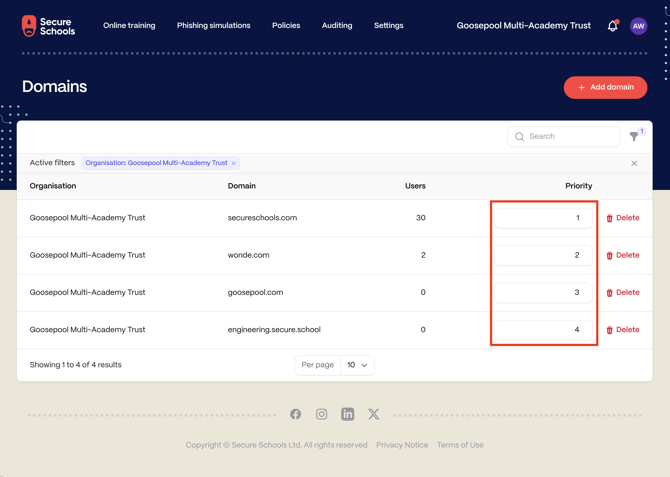Viewport: 670px width, 477px height.
Task: Click the Secure Schools logo
Action: [x=48, y=26]
